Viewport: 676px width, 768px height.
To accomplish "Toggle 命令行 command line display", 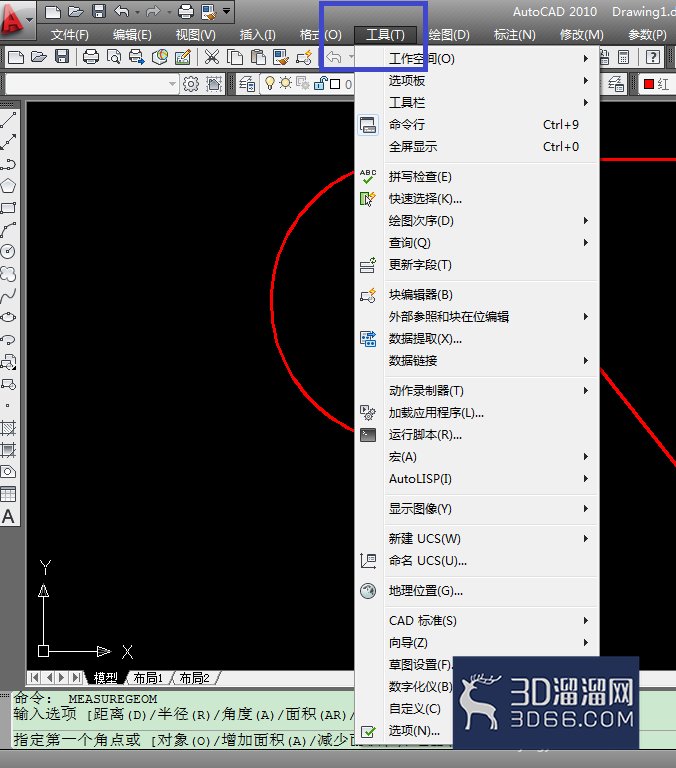I will pos(477,125).
